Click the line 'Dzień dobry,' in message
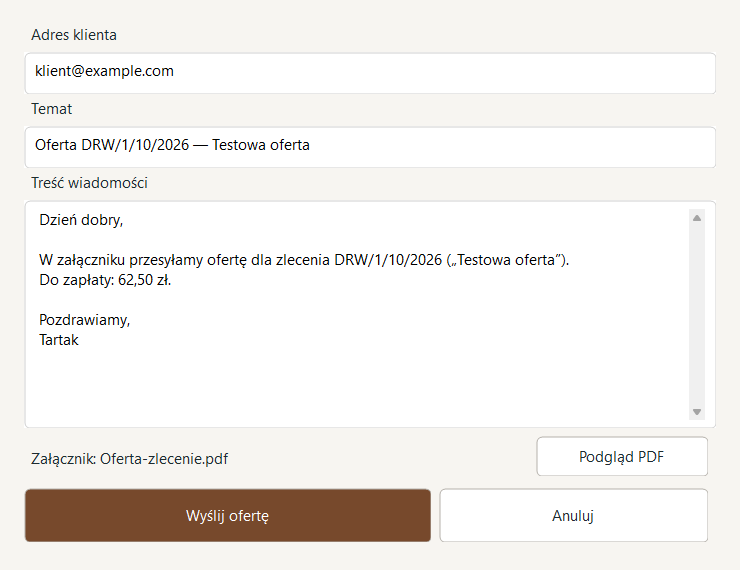 81,220
